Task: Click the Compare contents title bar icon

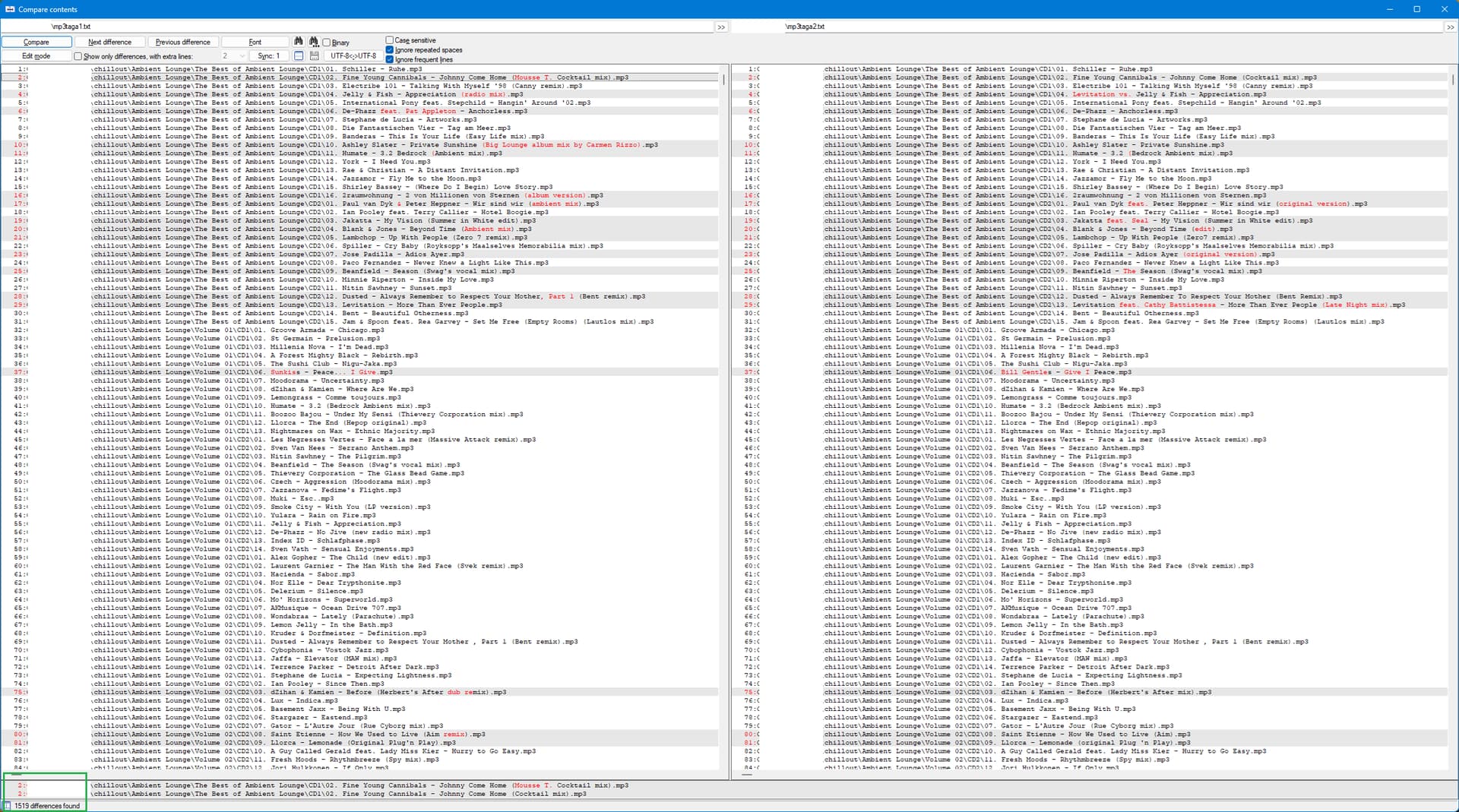Action: (9, 9)
